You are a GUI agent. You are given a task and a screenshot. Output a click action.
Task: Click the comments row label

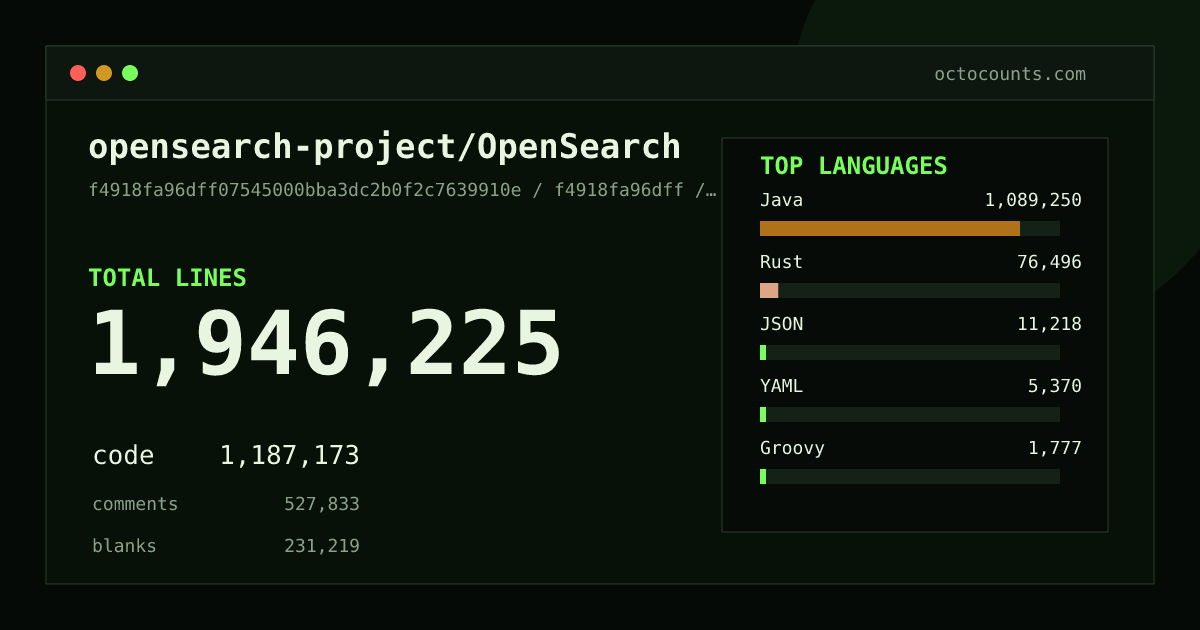[x=135, y=504]
